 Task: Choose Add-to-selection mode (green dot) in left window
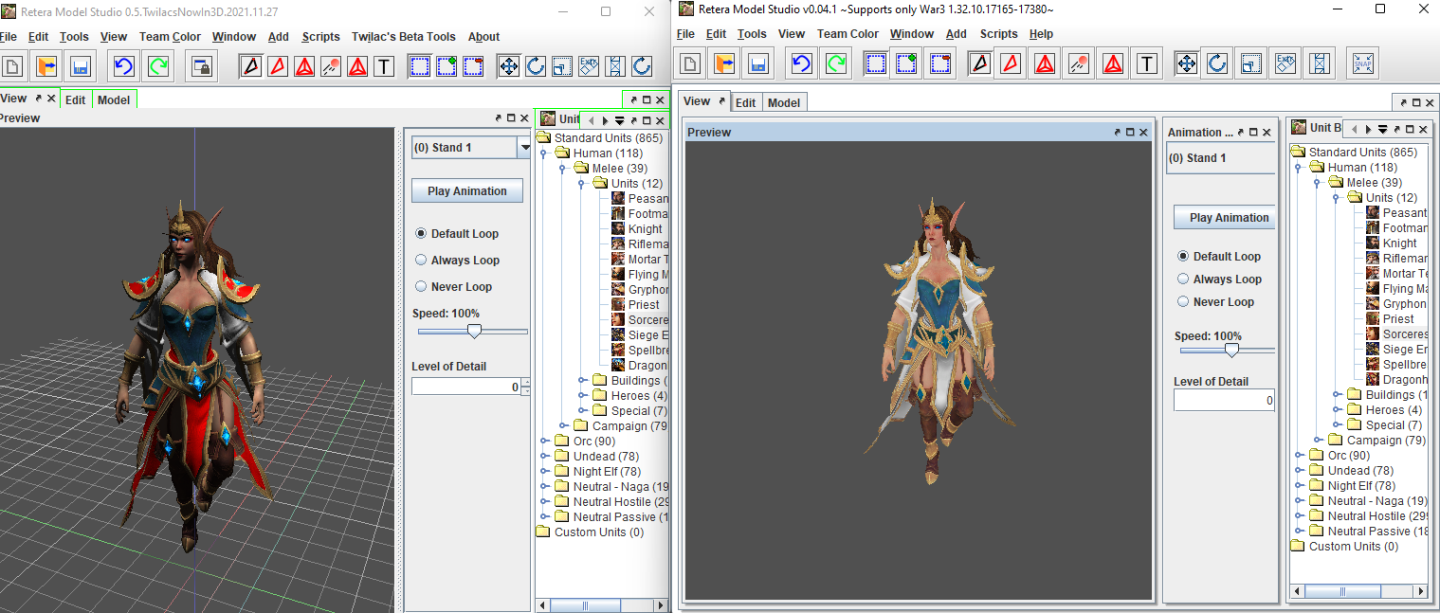pyautogui.click(x=446, y=67)
